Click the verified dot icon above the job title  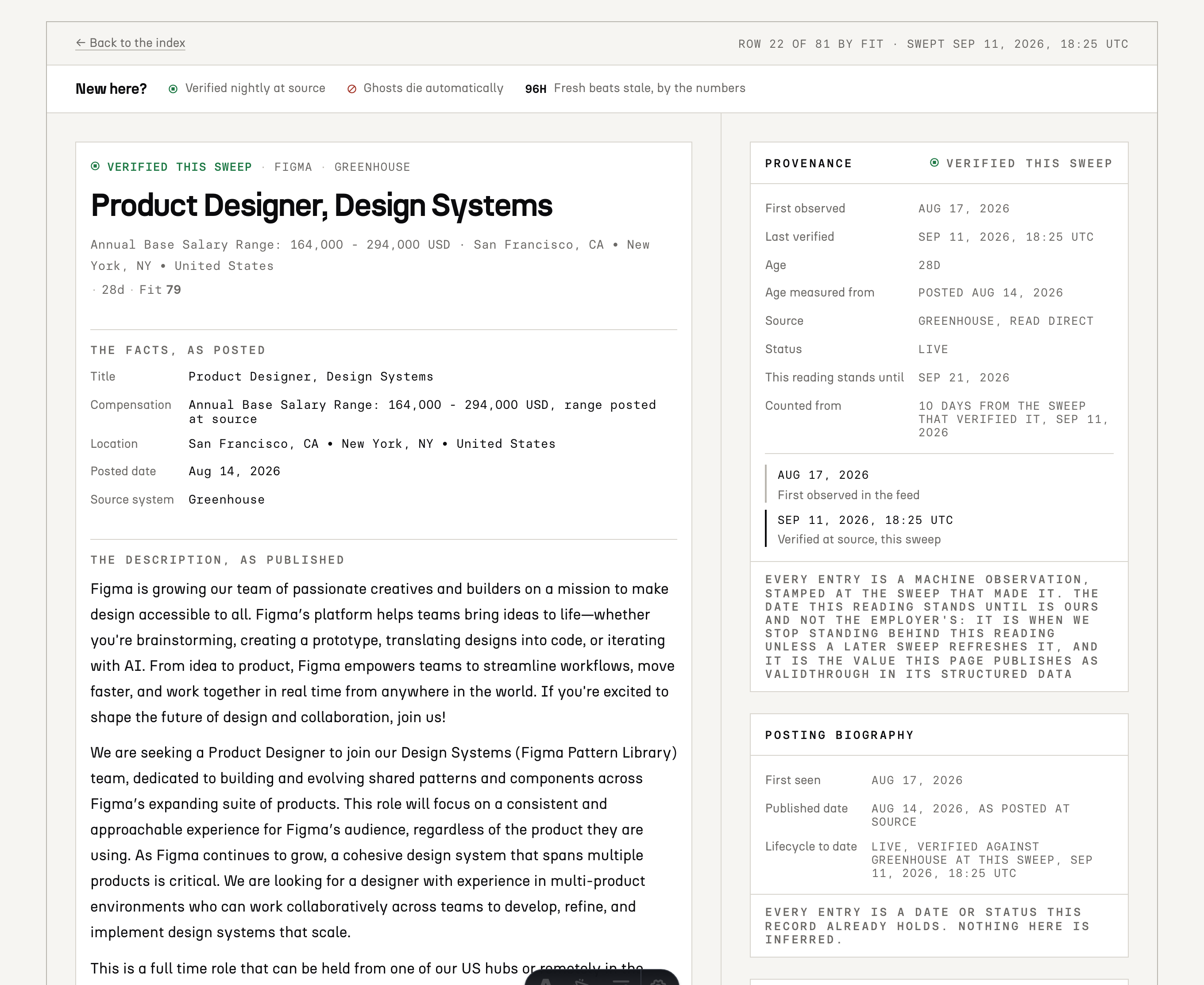(x=95, y=166)
